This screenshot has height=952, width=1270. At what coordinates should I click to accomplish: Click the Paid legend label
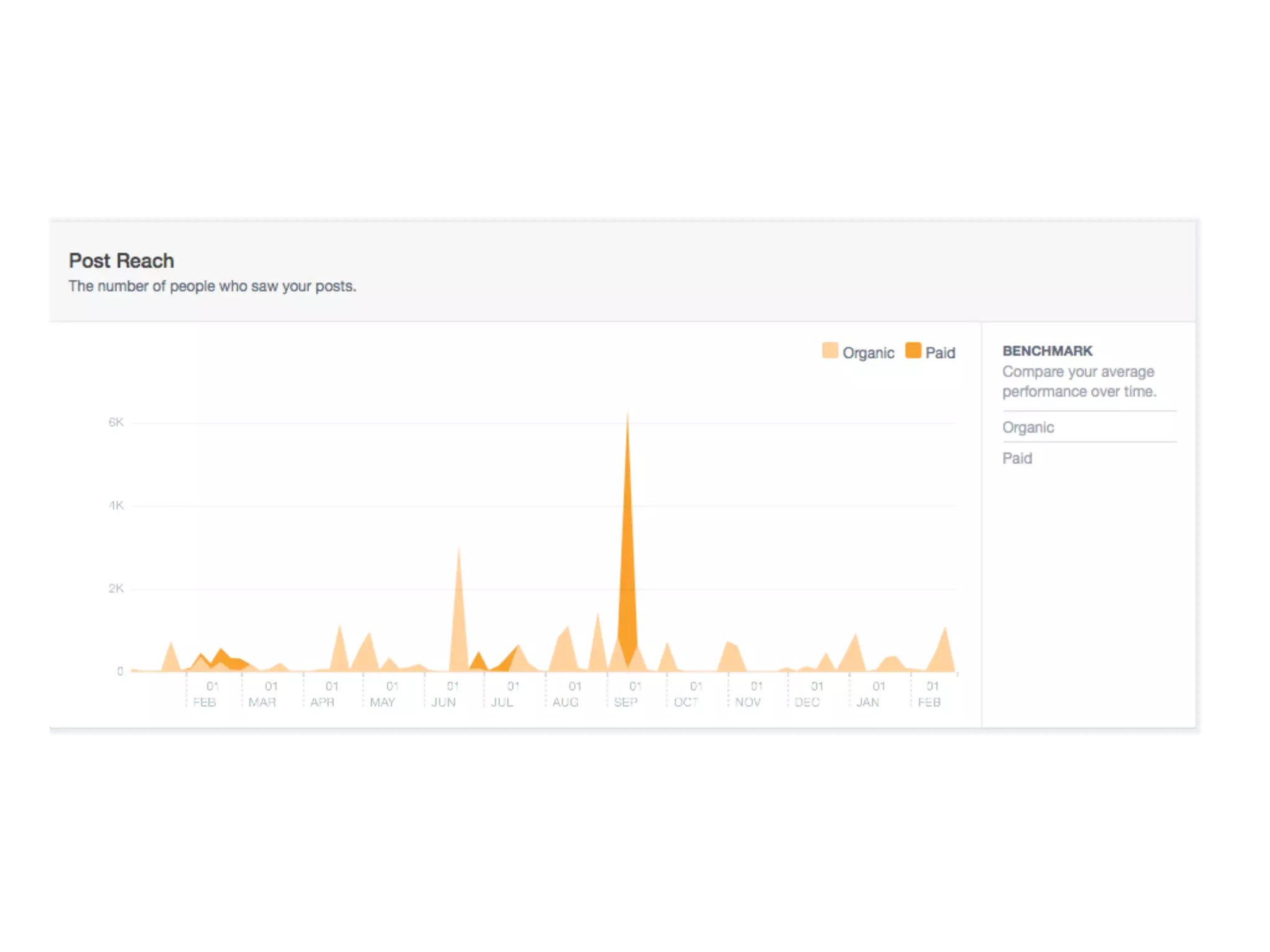tap(940, 353)
